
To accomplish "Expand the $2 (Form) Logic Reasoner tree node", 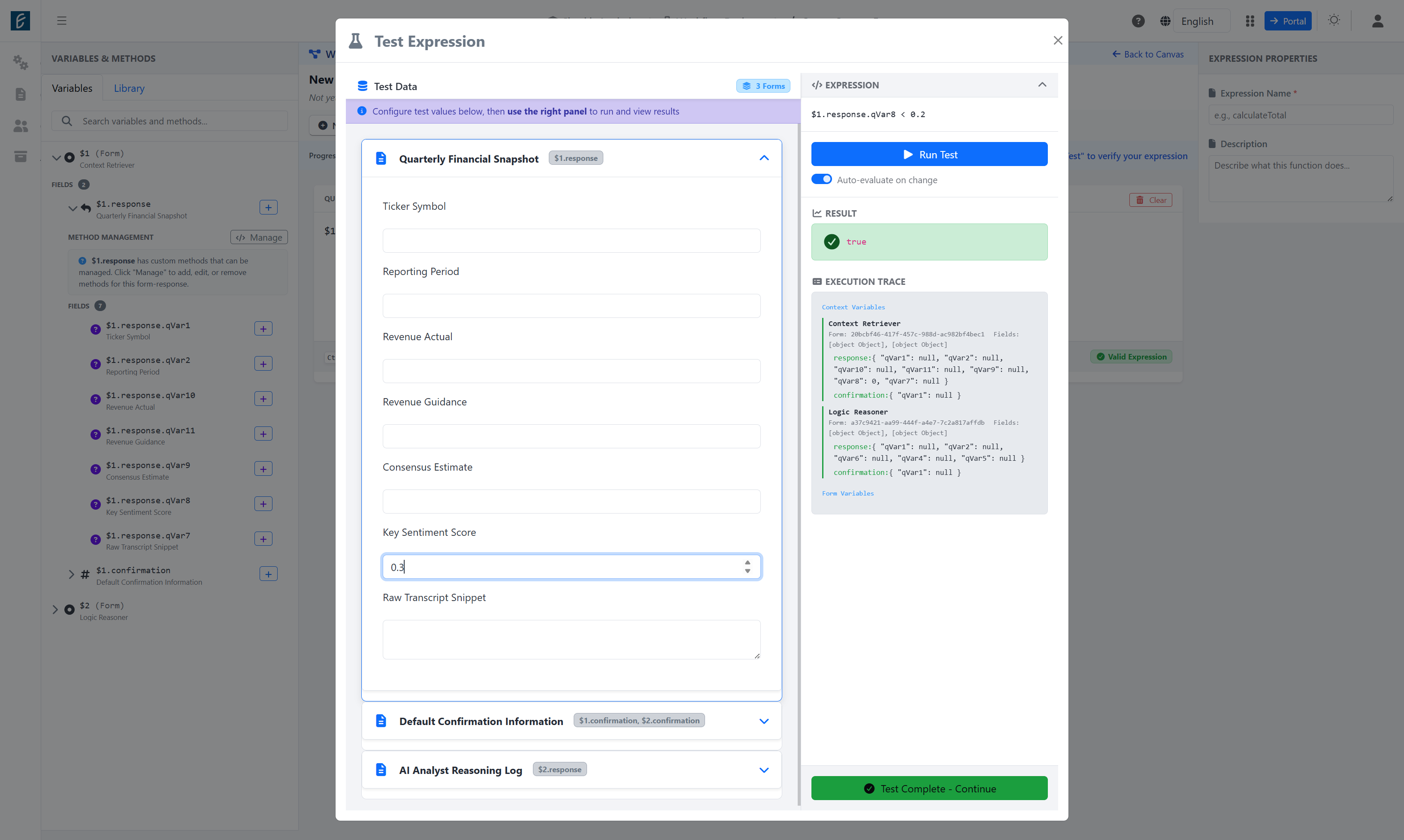I will point(55,610).
